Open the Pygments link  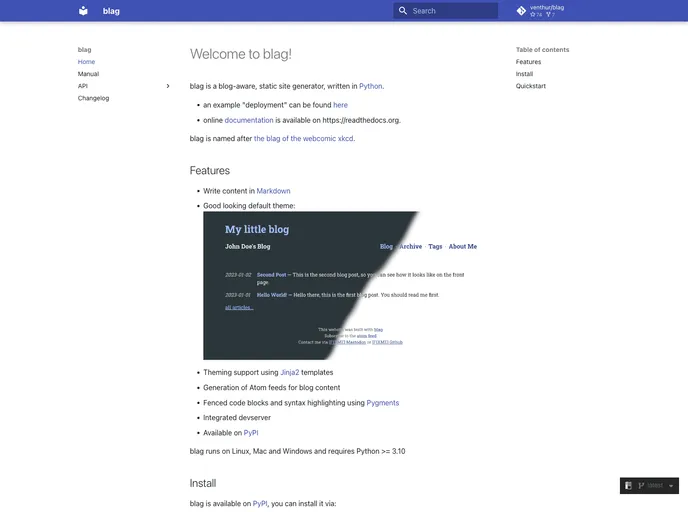383,403
